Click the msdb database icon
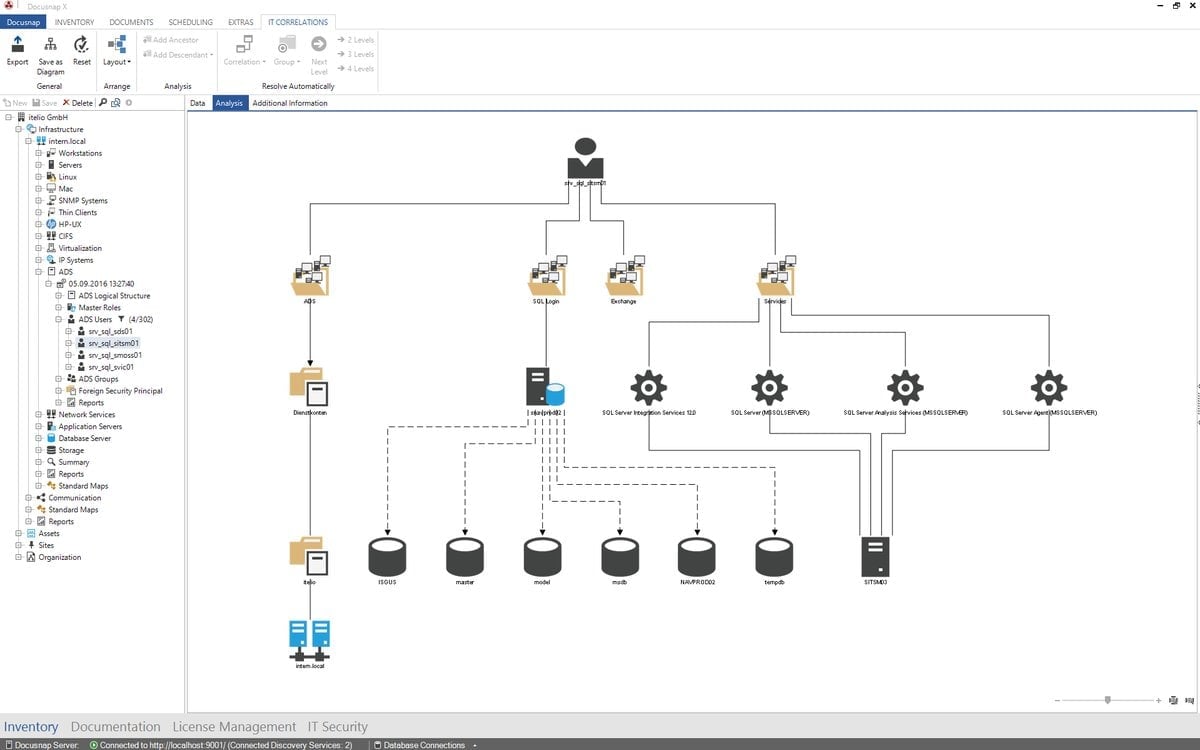The width and height of the screenshot is (1200, 750). point(619,556)
